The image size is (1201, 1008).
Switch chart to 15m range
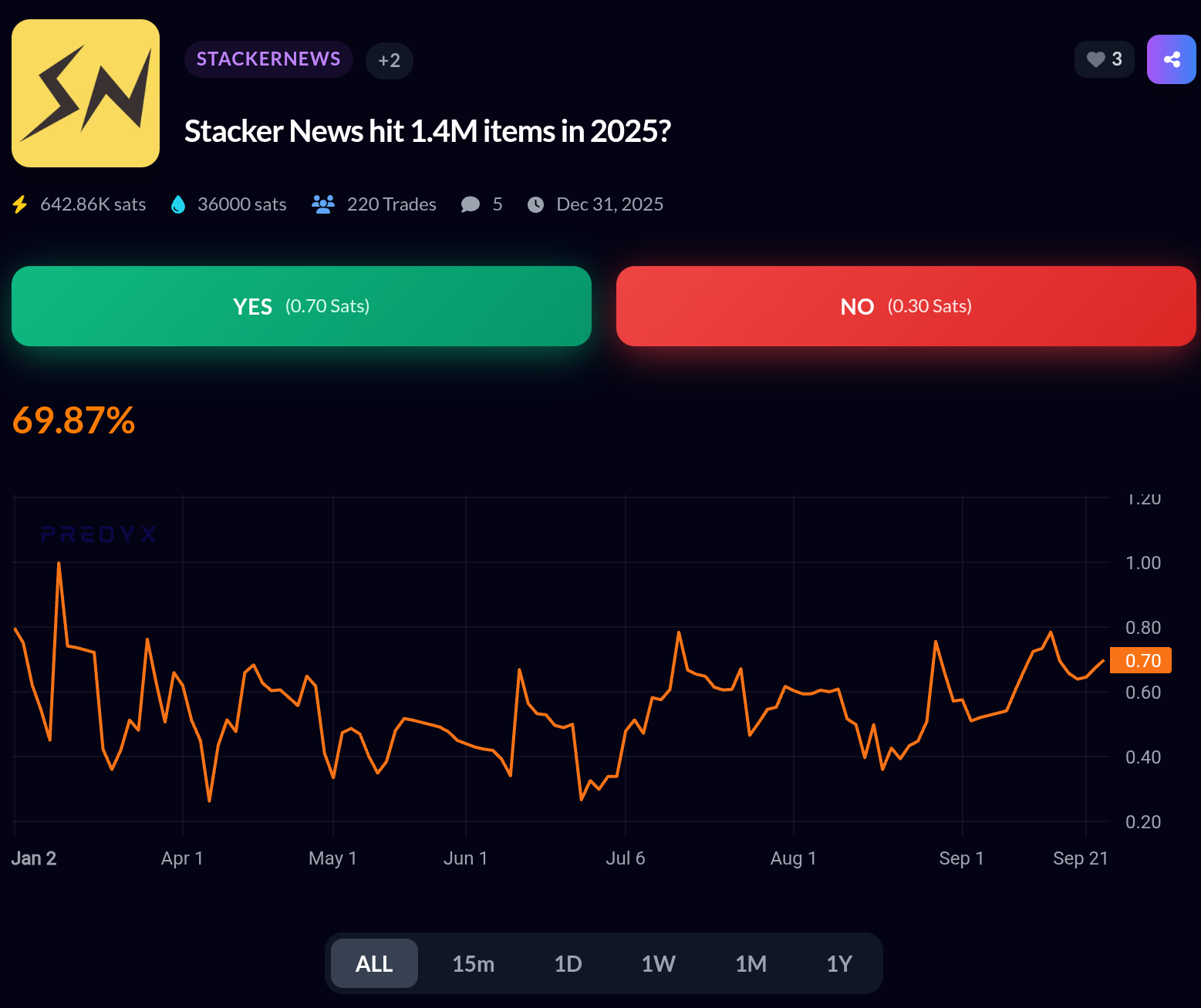(474, 963)
